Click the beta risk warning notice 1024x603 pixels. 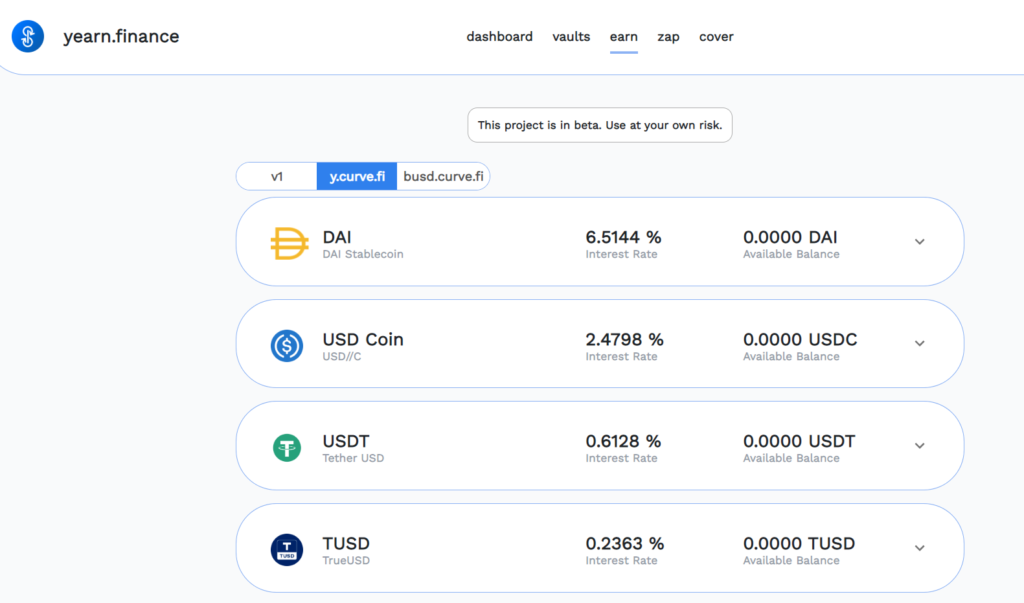pyautogui.click(x=600, y=125)
